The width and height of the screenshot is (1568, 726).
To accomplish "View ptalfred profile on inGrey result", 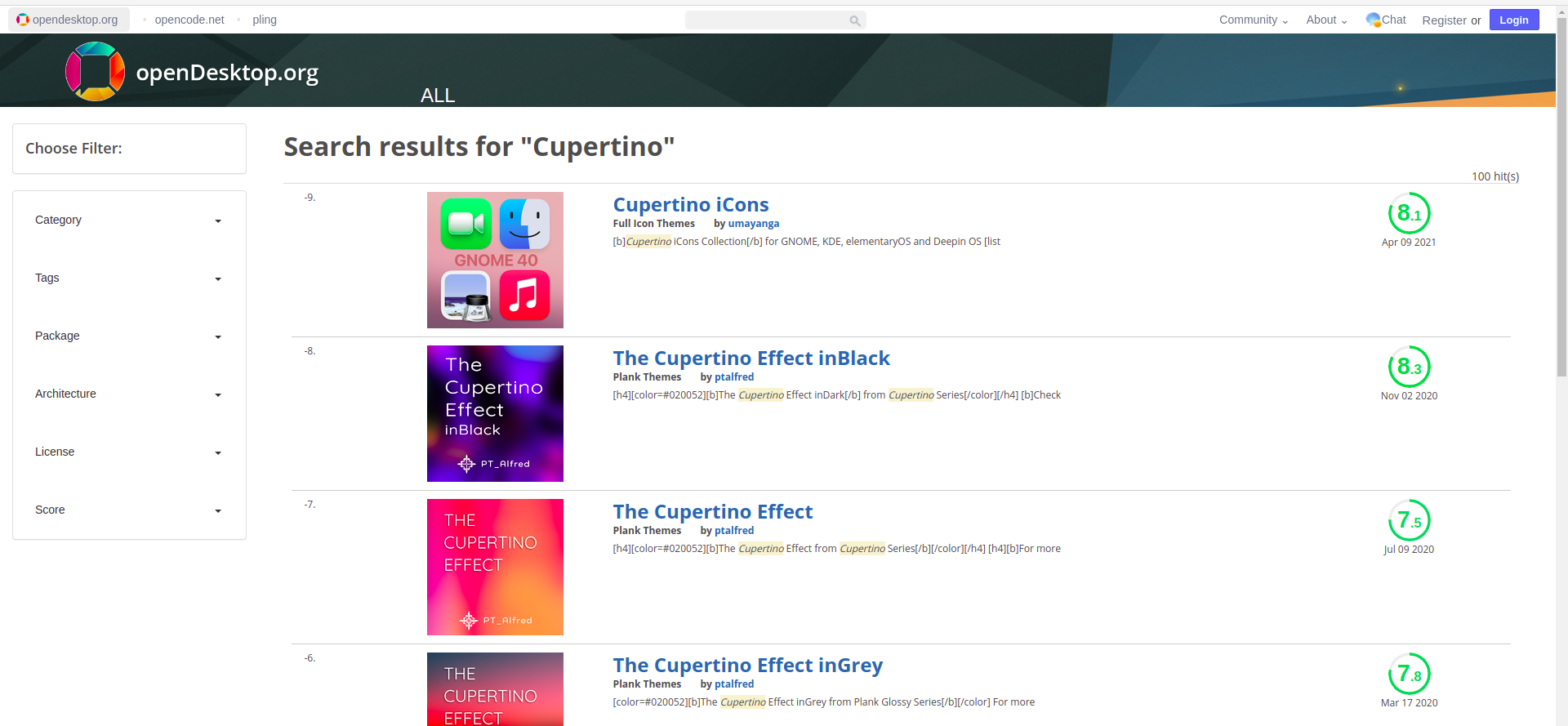I will (x=734, y=684).
